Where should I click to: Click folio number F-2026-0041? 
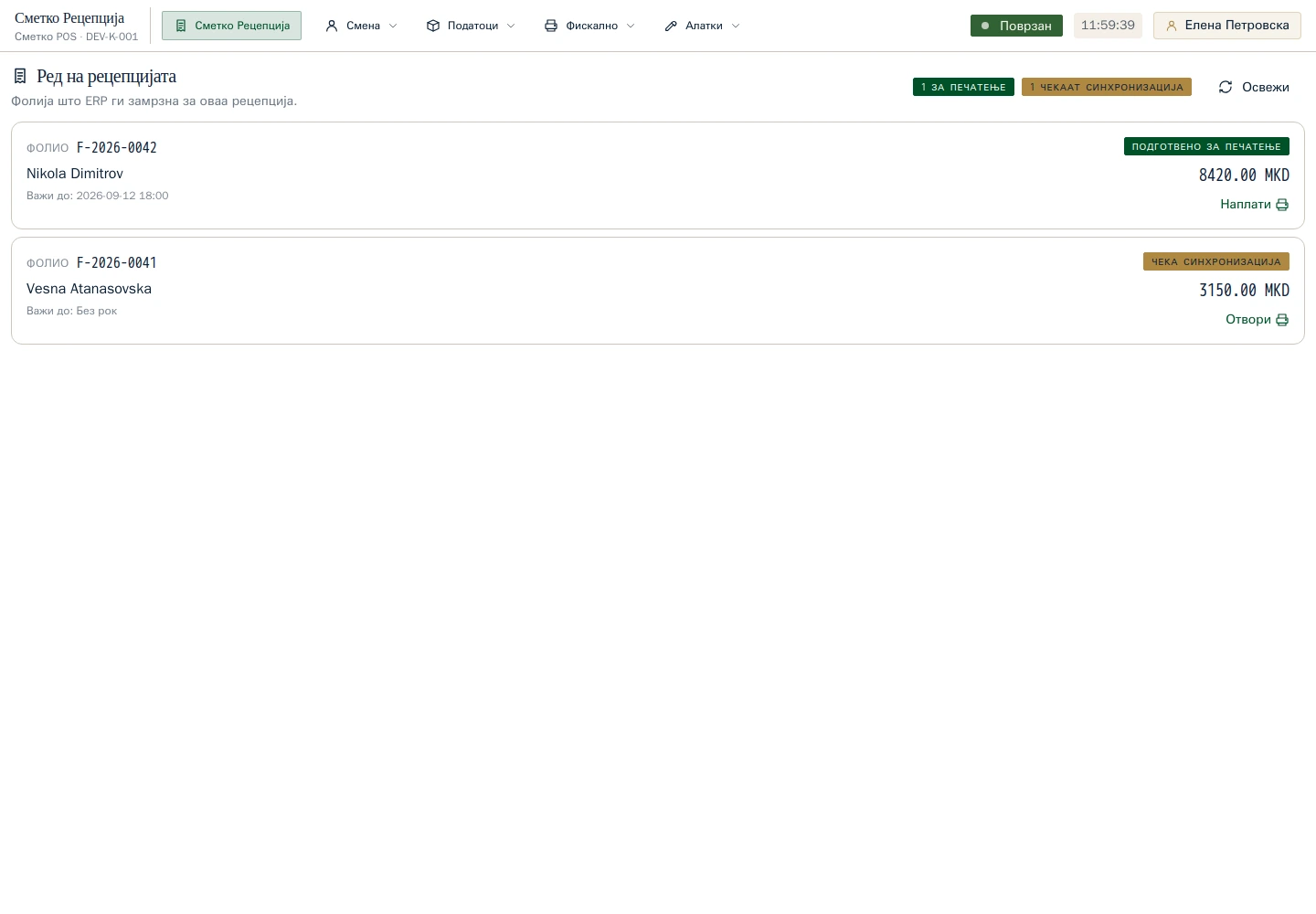pyautogui.click(x=117, y=262)
